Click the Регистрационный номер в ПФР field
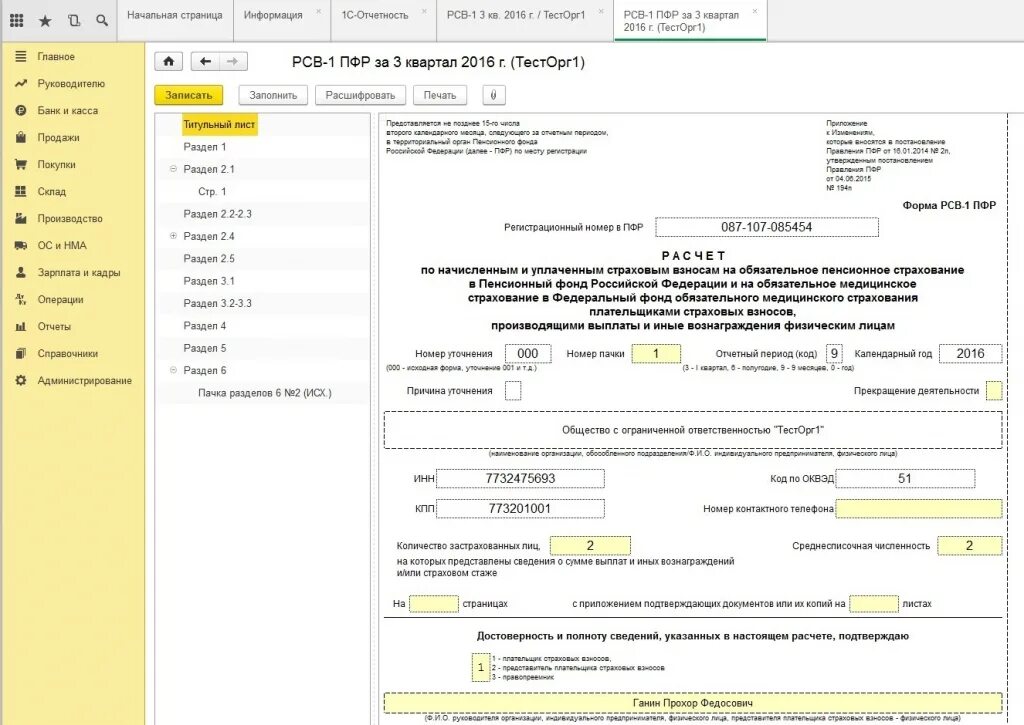 767,227
